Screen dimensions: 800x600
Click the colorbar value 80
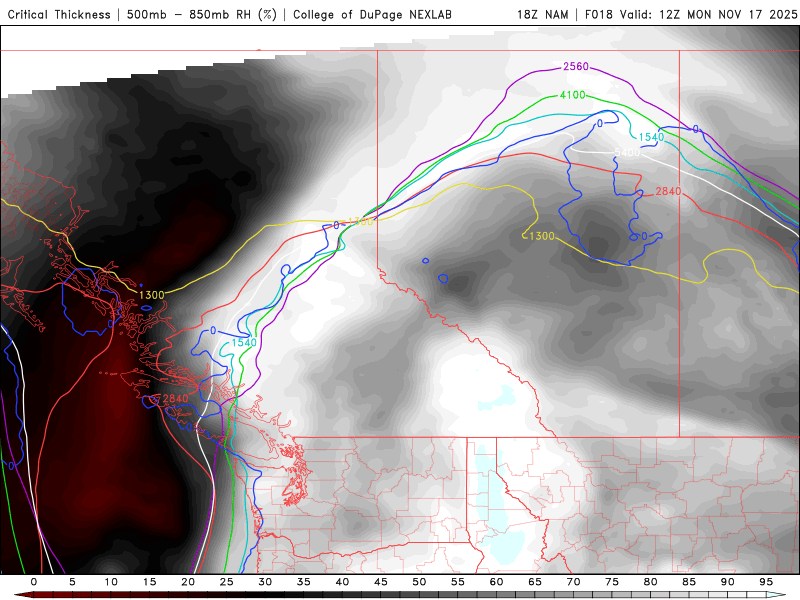(651, 582)
